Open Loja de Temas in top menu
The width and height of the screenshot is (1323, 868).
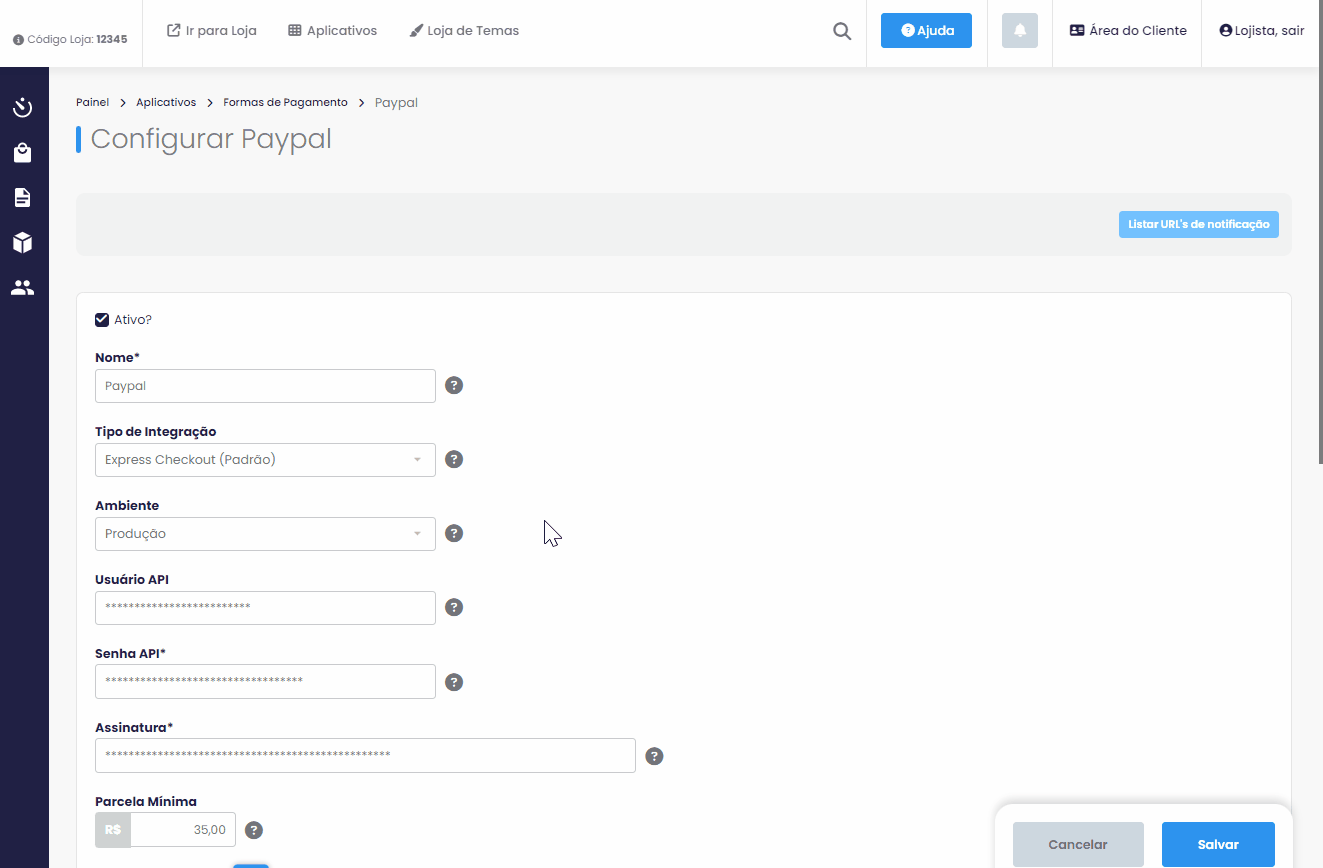click(x=464, y=31)
